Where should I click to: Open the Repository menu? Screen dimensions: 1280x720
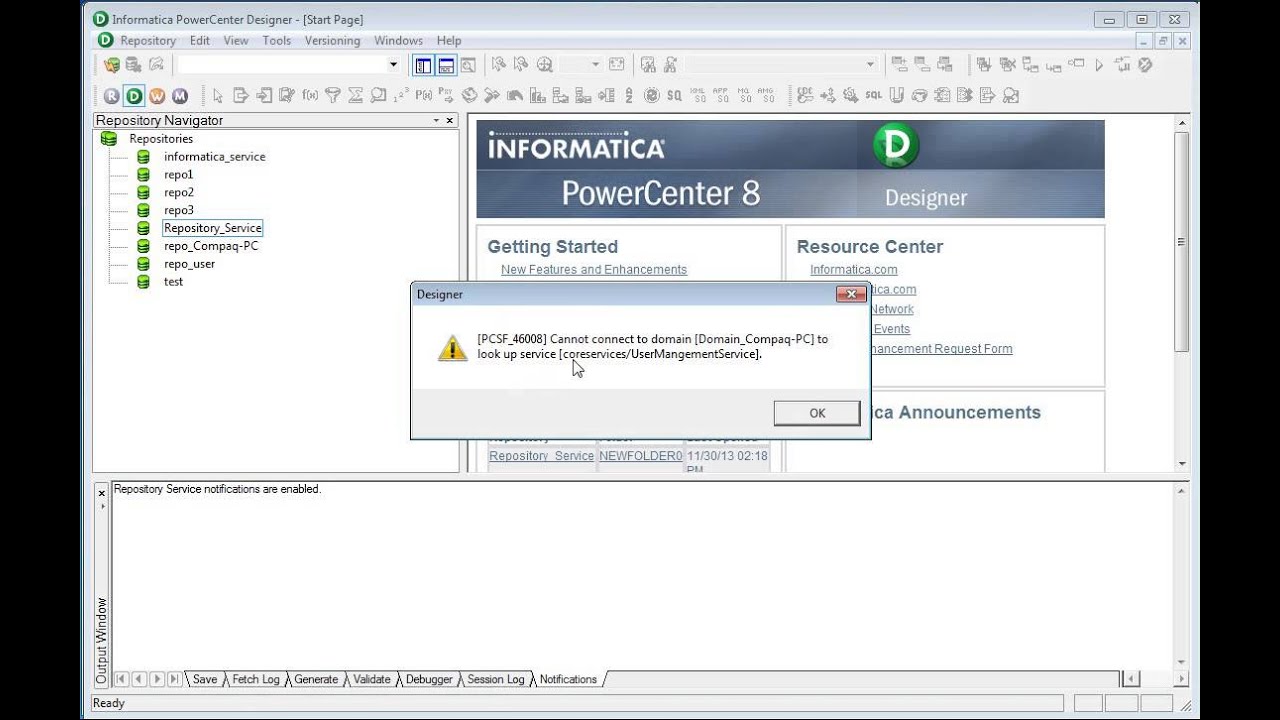(148, 41)
